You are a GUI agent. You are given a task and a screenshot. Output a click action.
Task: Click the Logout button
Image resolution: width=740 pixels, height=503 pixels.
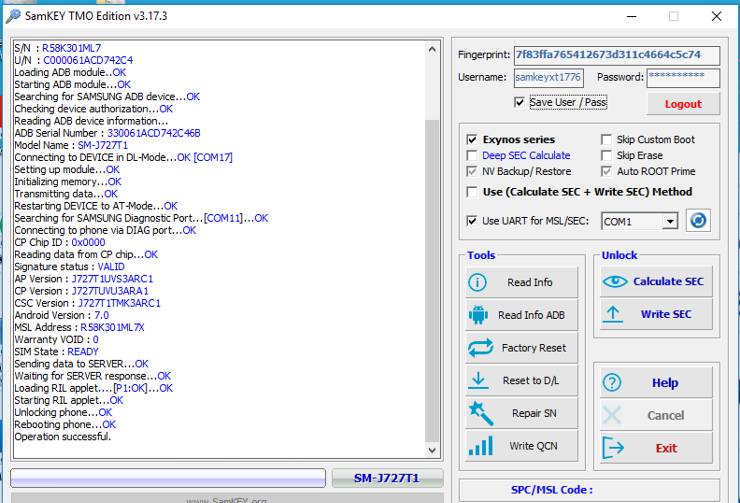click(683, 104)
